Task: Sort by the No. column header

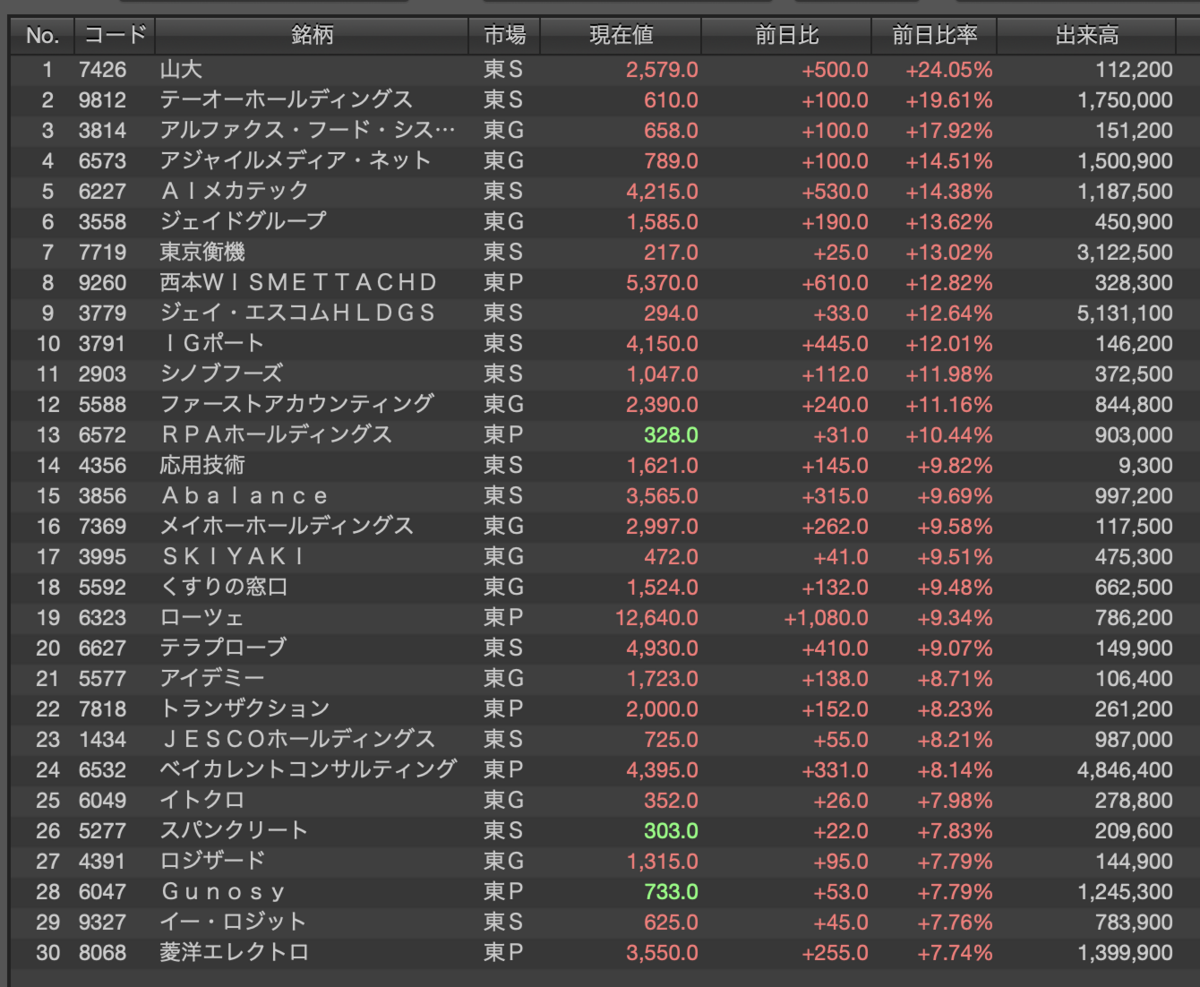Action: pos(43,37)
